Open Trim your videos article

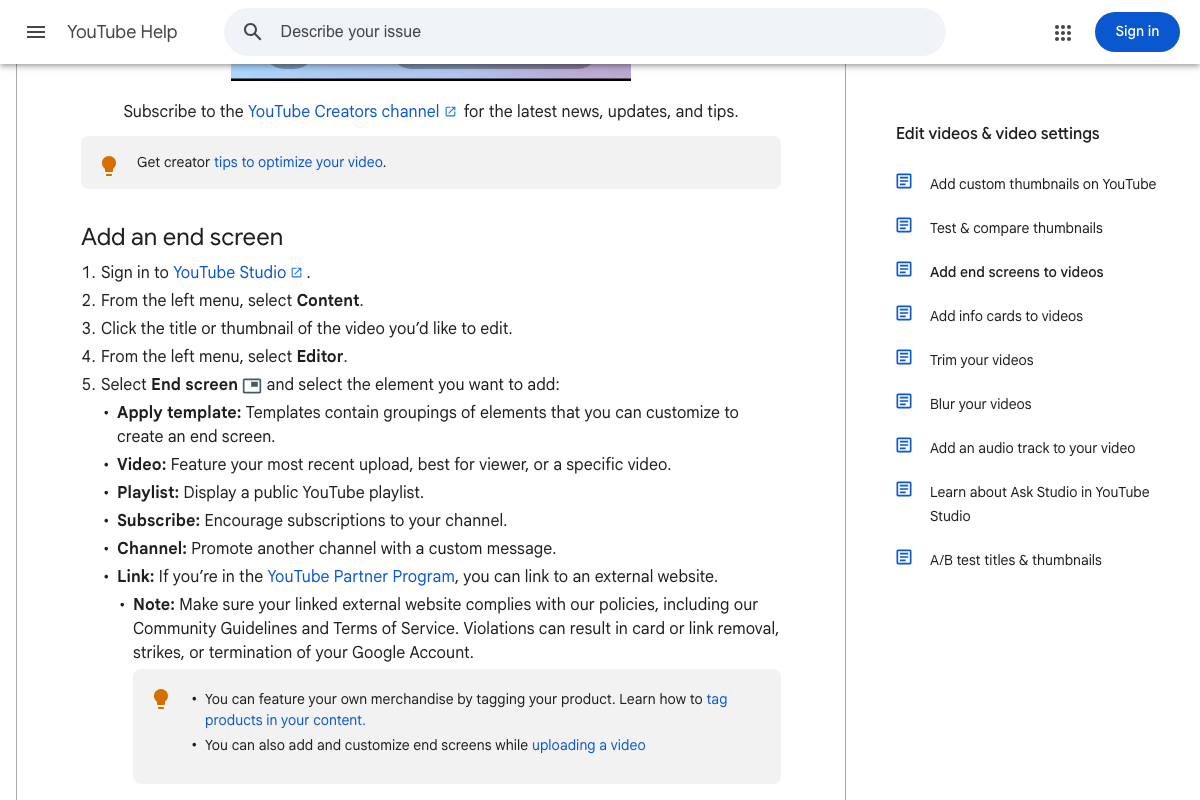click(x=981, y=360)
